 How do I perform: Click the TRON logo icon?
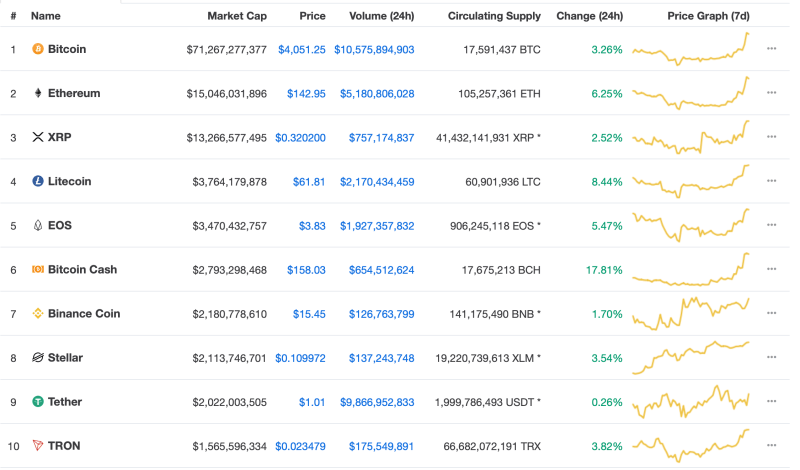(38, 445)
